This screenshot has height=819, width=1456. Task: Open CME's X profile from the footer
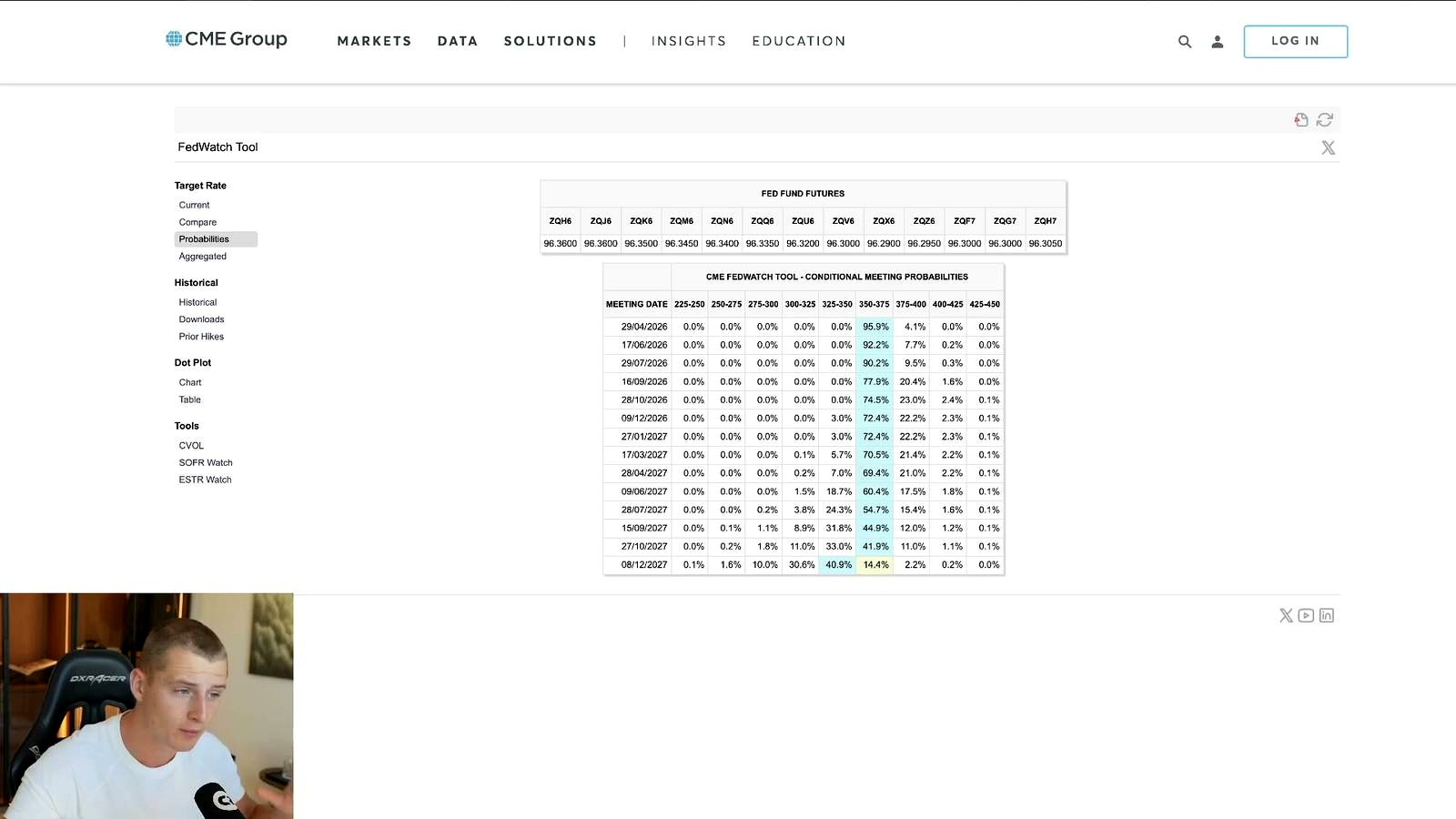(x=1286, y=615)
